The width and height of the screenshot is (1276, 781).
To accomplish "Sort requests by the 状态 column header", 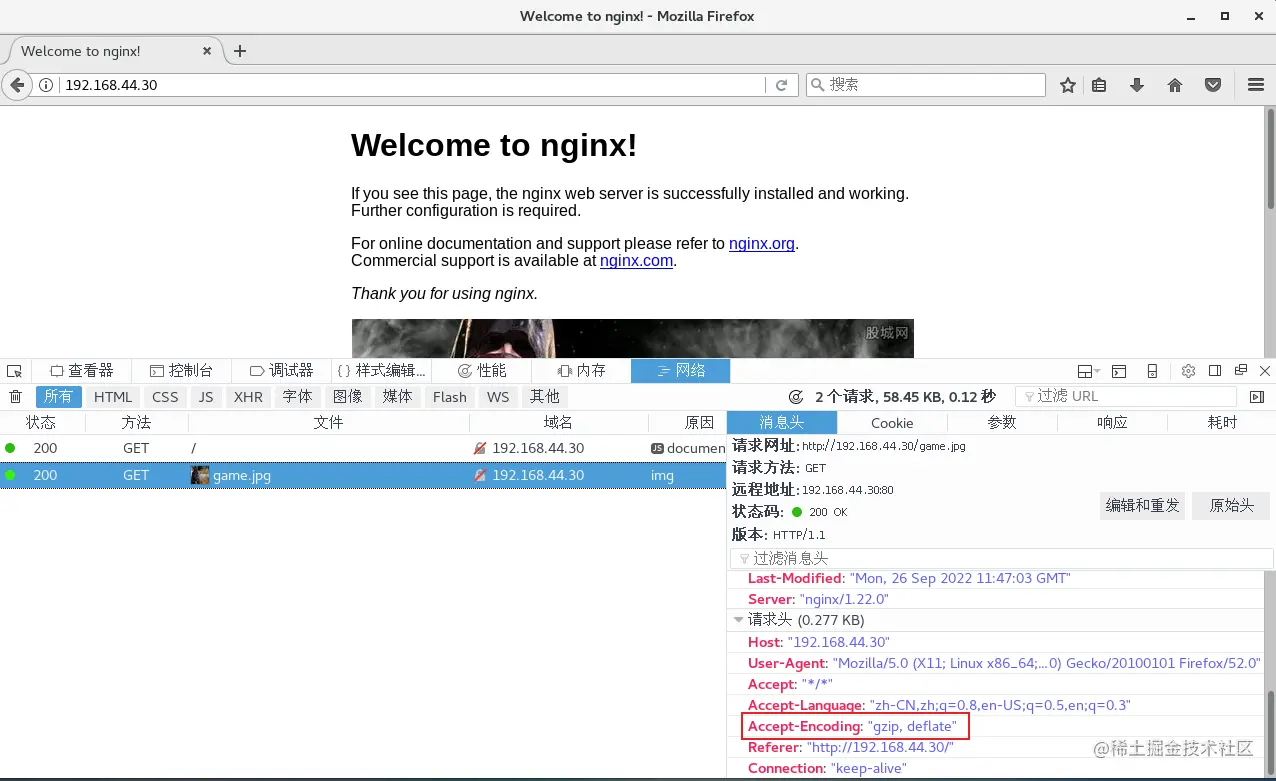I will [x=42, y=423].
